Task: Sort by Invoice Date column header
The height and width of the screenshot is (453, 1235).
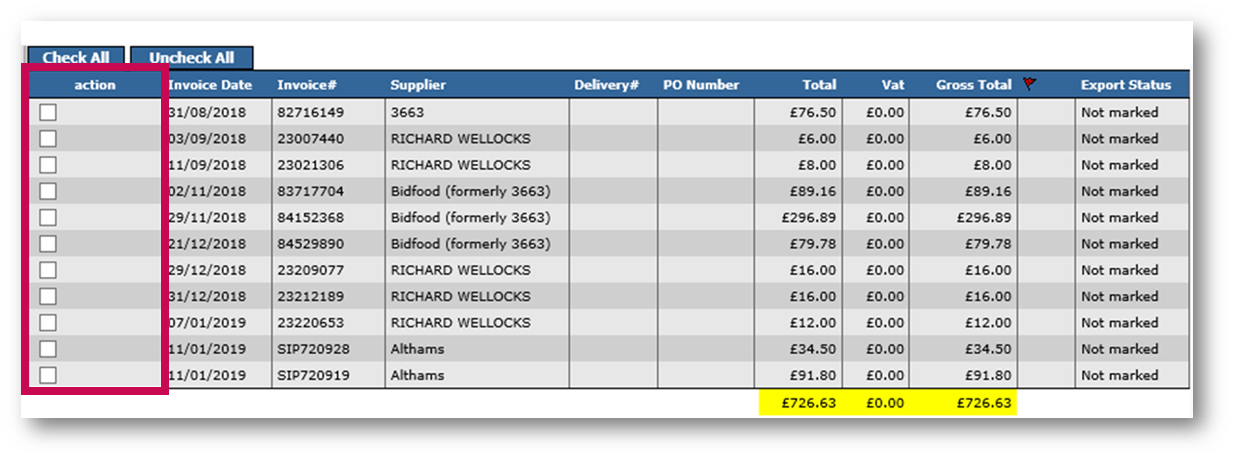Action: pyautogui.click(x=210, y=85)
